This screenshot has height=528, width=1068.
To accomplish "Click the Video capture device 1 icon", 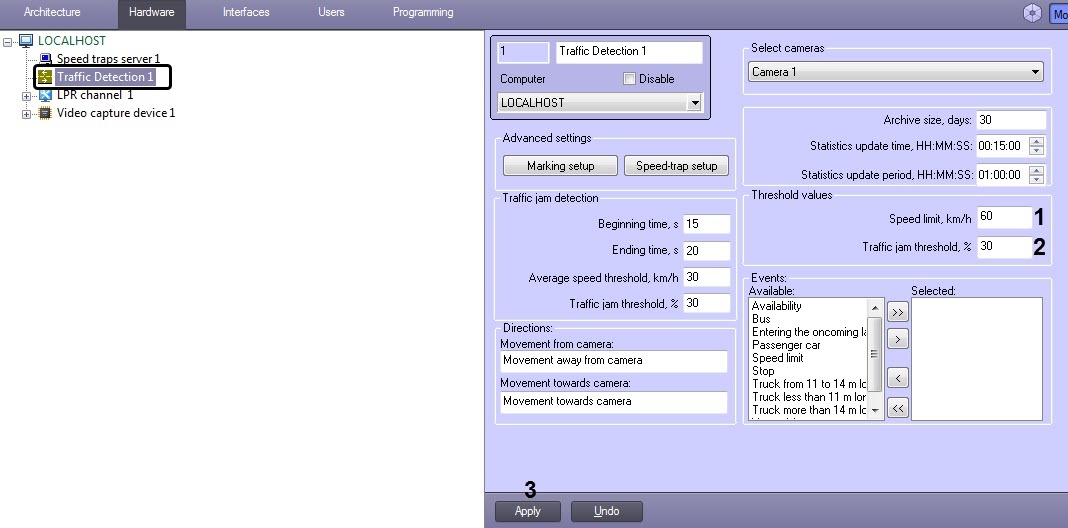I will (45, 113).
